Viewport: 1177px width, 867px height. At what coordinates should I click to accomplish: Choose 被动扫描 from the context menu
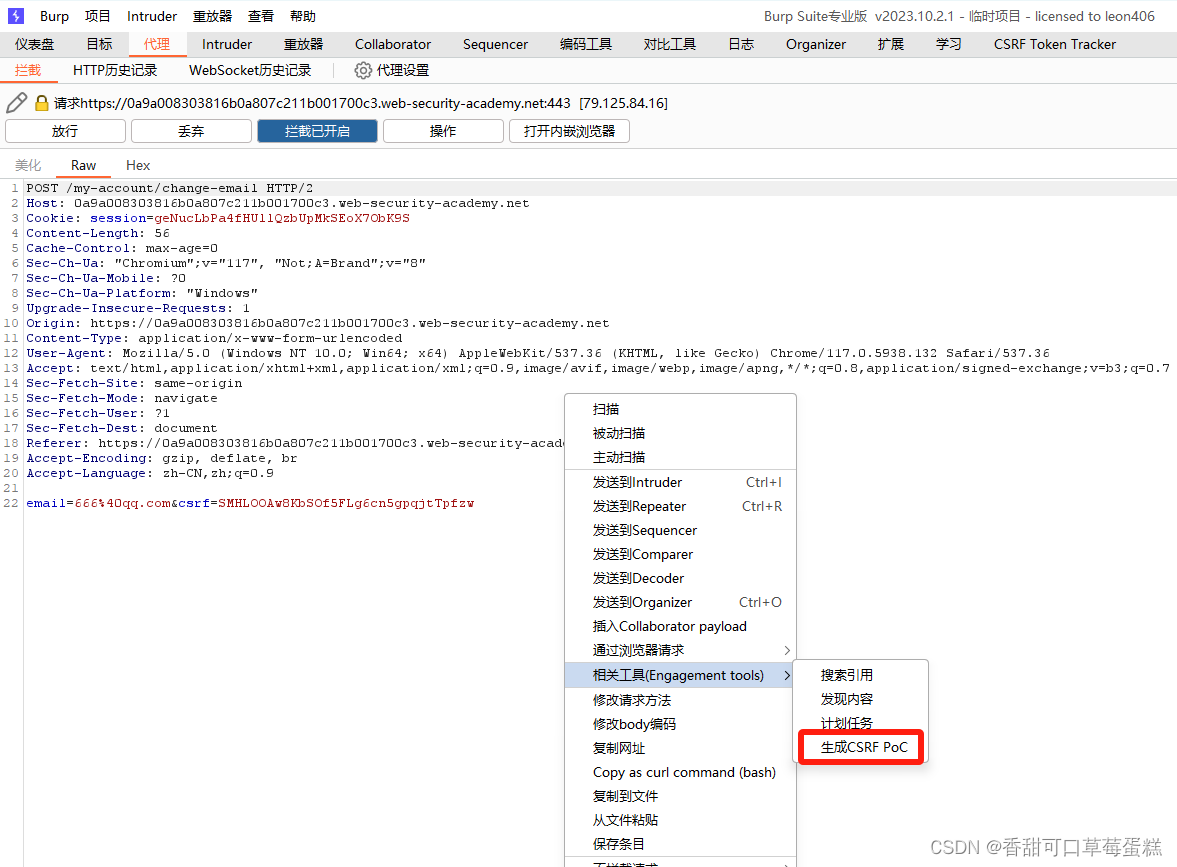pyautogui.click(x=680, y=433)
